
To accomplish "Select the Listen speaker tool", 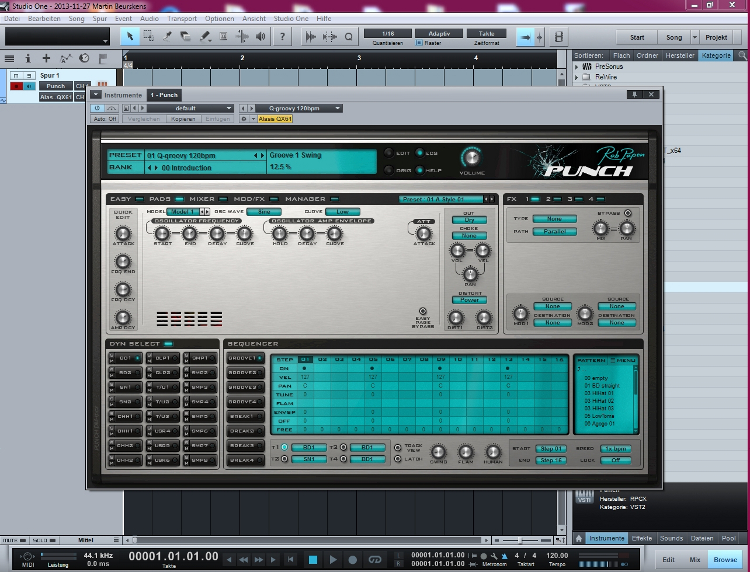I will click(x=261, y=36).
